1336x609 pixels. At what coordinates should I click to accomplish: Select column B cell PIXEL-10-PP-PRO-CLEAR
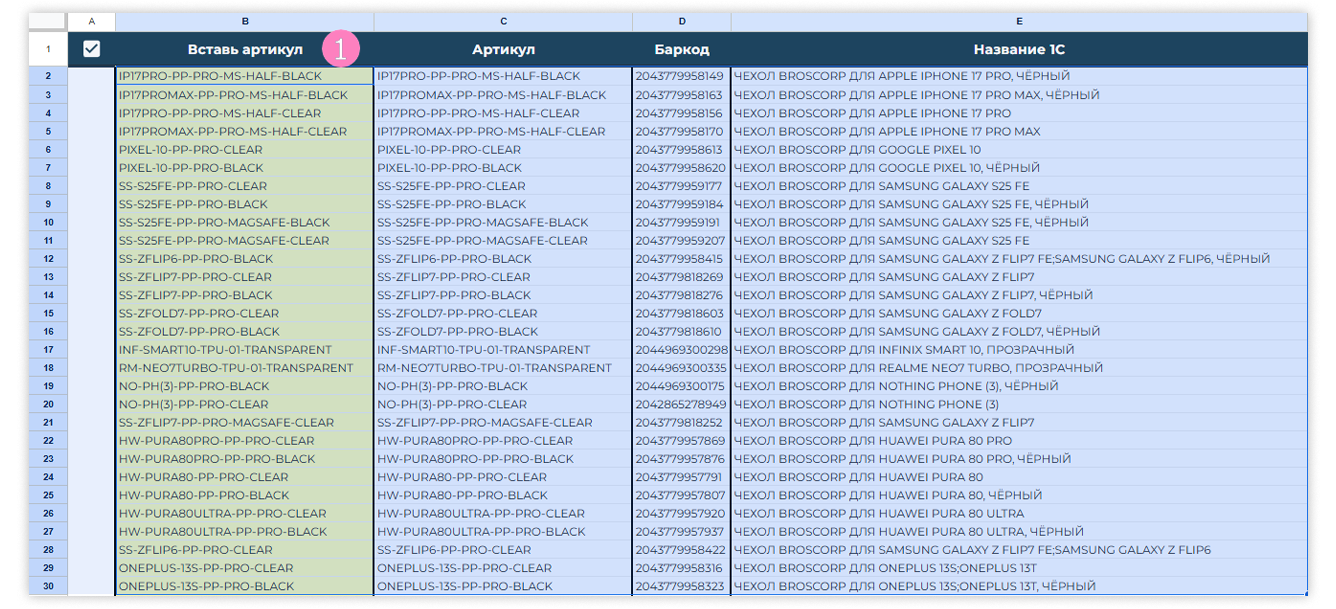(x=245, y=149)
